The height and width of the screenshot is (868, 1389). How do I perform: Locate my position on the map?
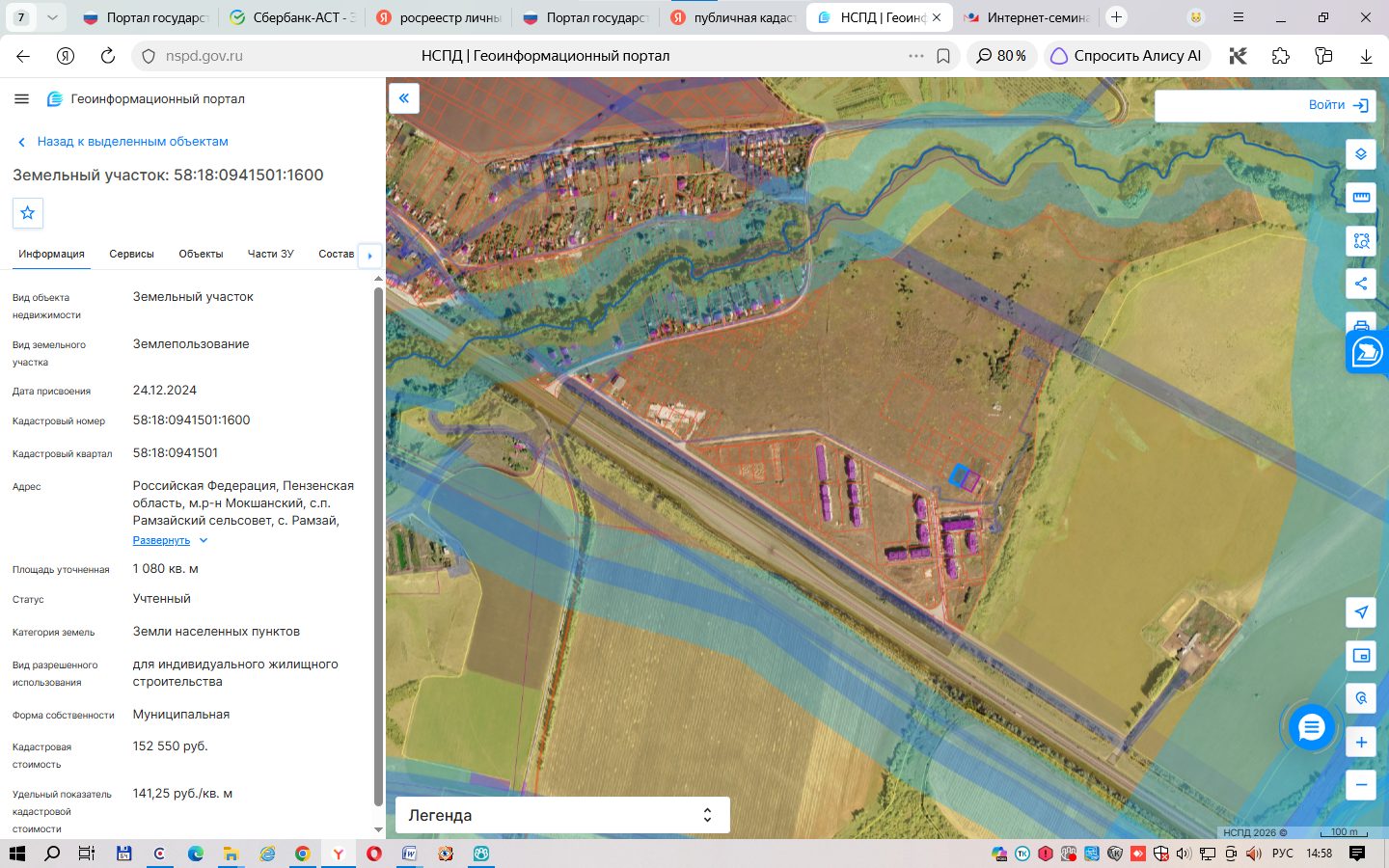1361,612
